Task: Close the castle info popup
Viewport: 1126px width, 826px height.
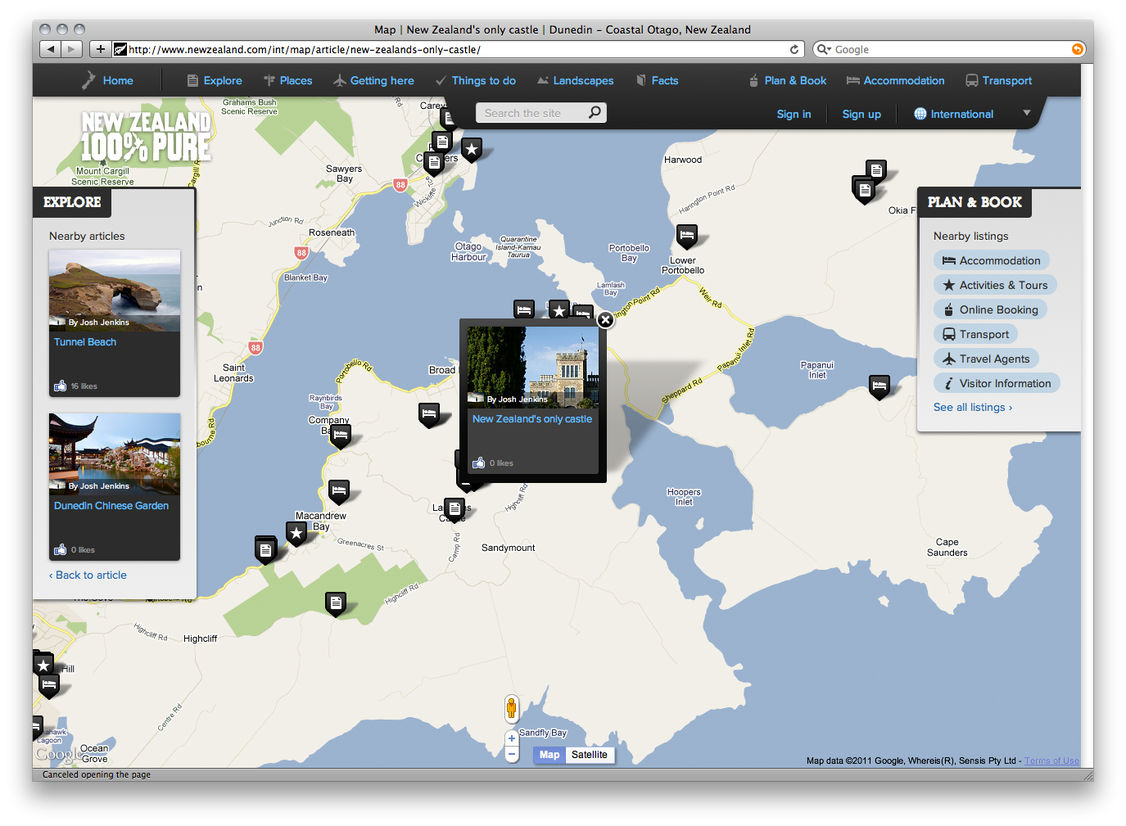Action: pyautogui.click(x=605, y=320)
